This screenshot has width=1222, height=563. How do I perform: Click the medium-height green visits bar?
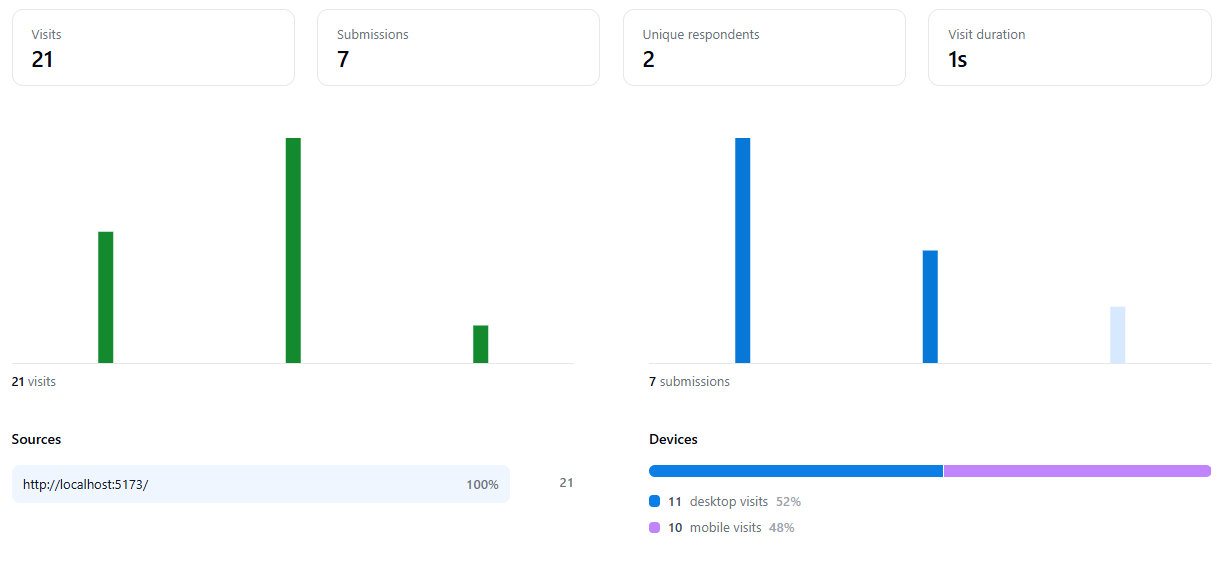click(x=106, y=297)
